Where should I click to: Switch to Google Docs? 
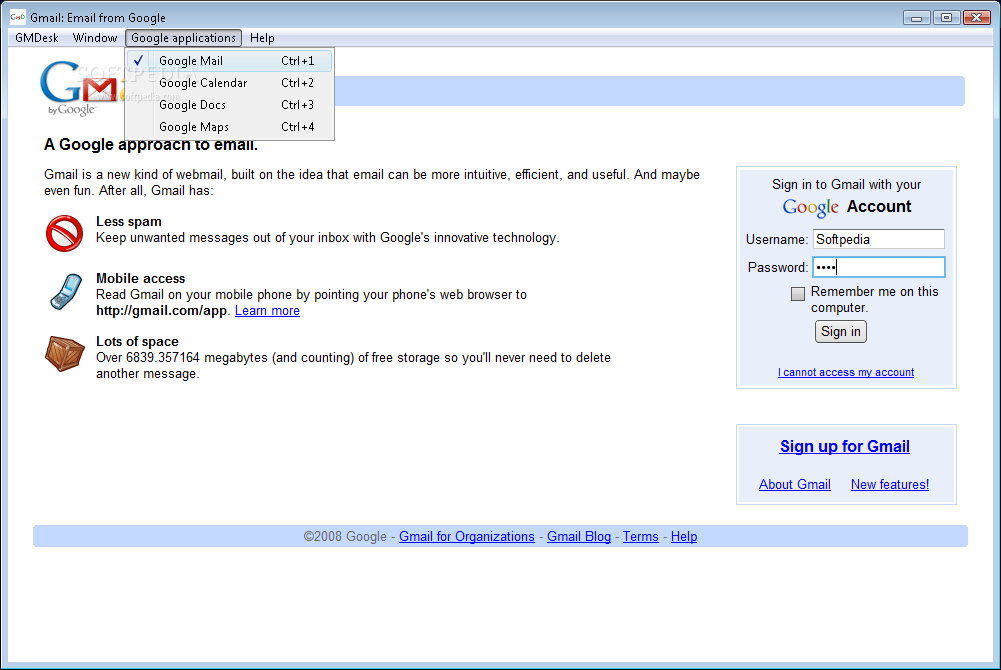coord(230,105)
